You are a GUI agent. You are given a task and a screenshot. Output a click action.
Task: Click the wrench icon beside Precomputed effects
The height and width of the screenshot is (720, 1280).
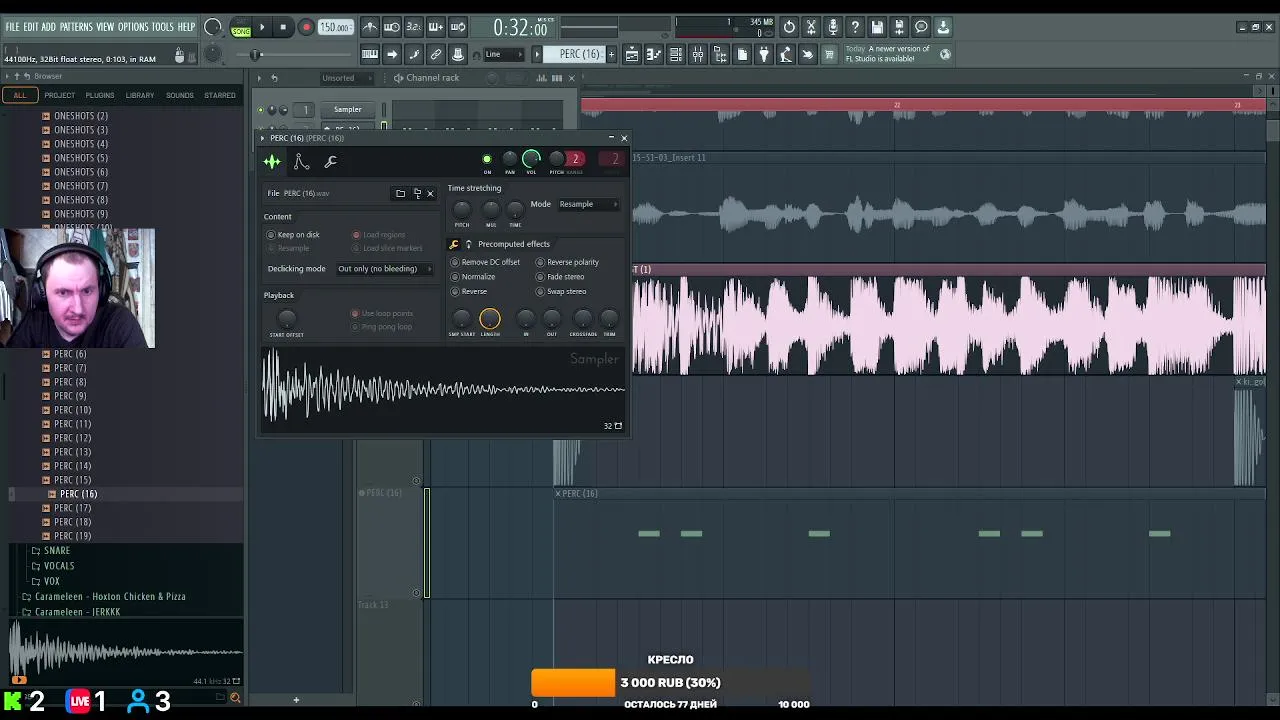454,244
